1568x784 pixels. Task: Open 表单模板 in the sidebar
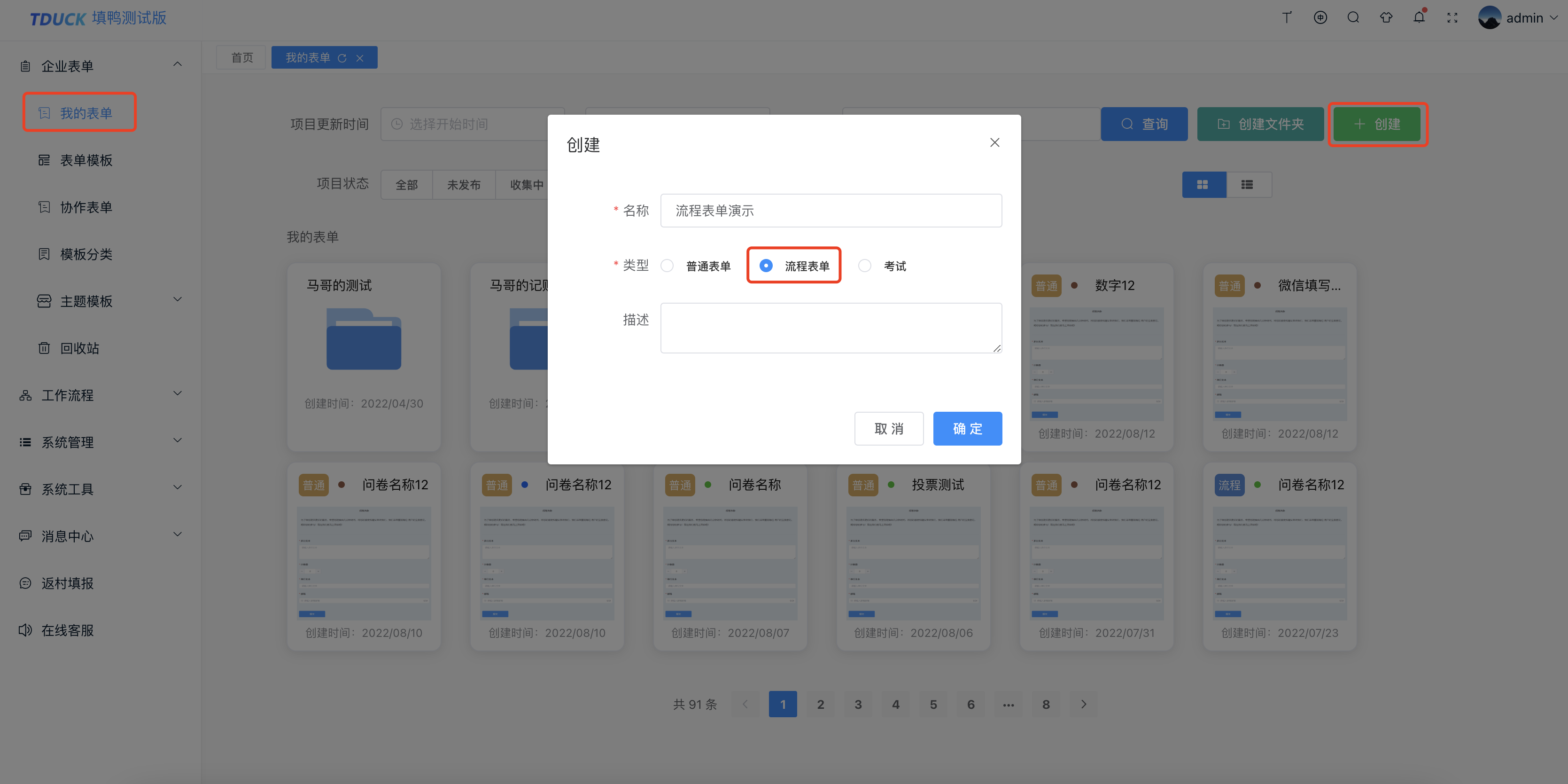86,160
